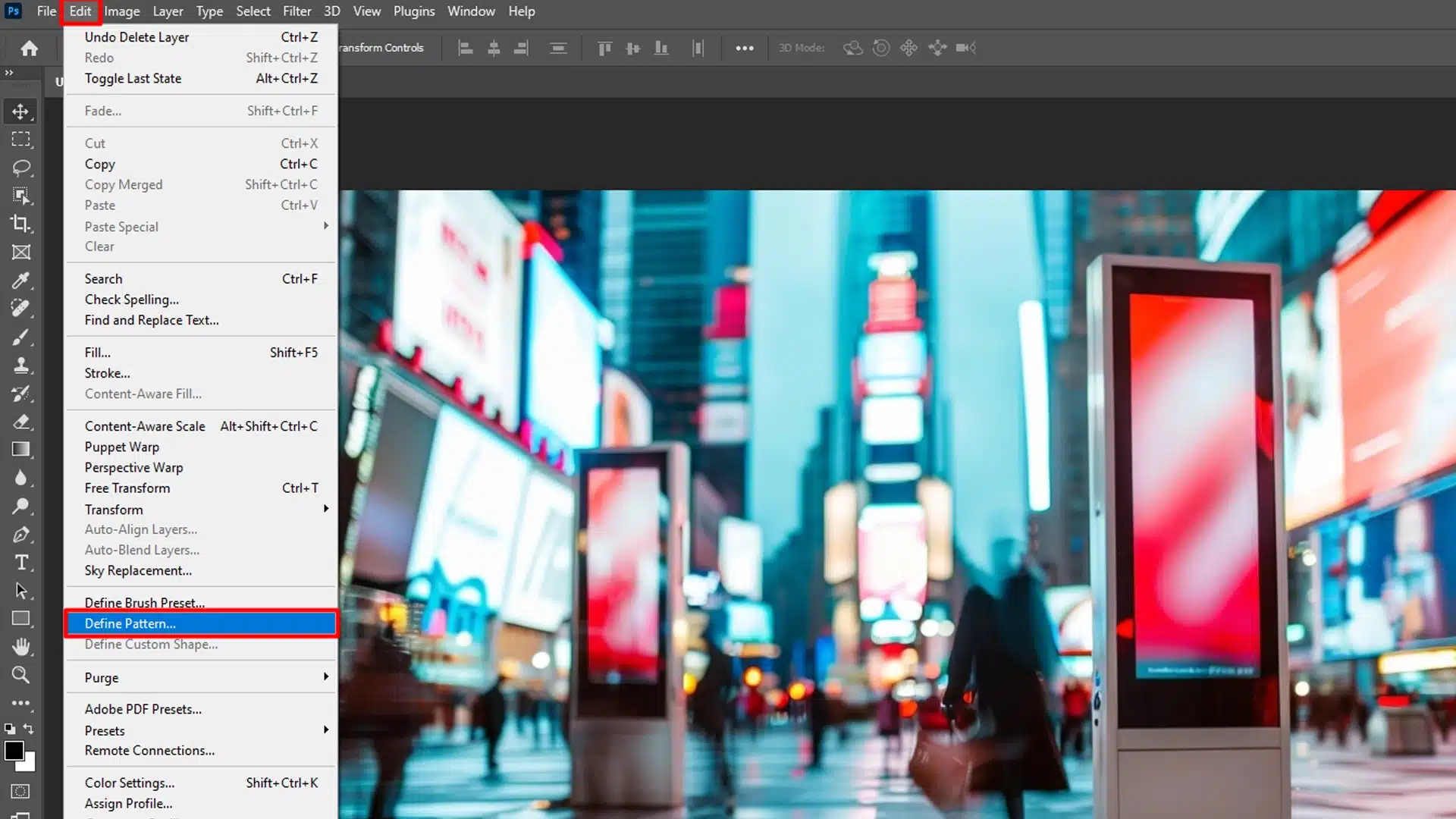Image resolution: width=1456 pixels, height=819 pixels.
Task: Choose Color Settings...
Action: [x=201, y=783]
